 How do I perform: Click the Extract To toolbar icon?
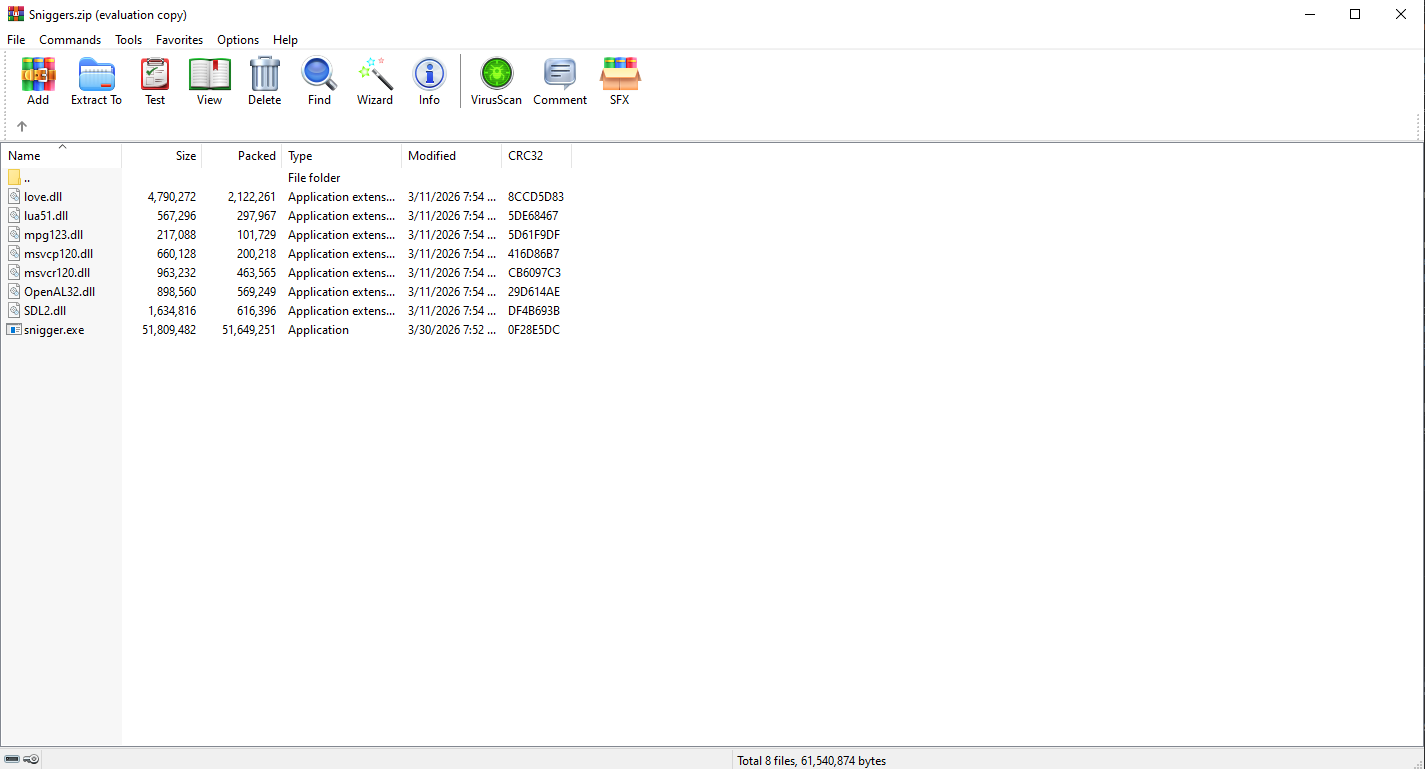[x=96, y=74]
